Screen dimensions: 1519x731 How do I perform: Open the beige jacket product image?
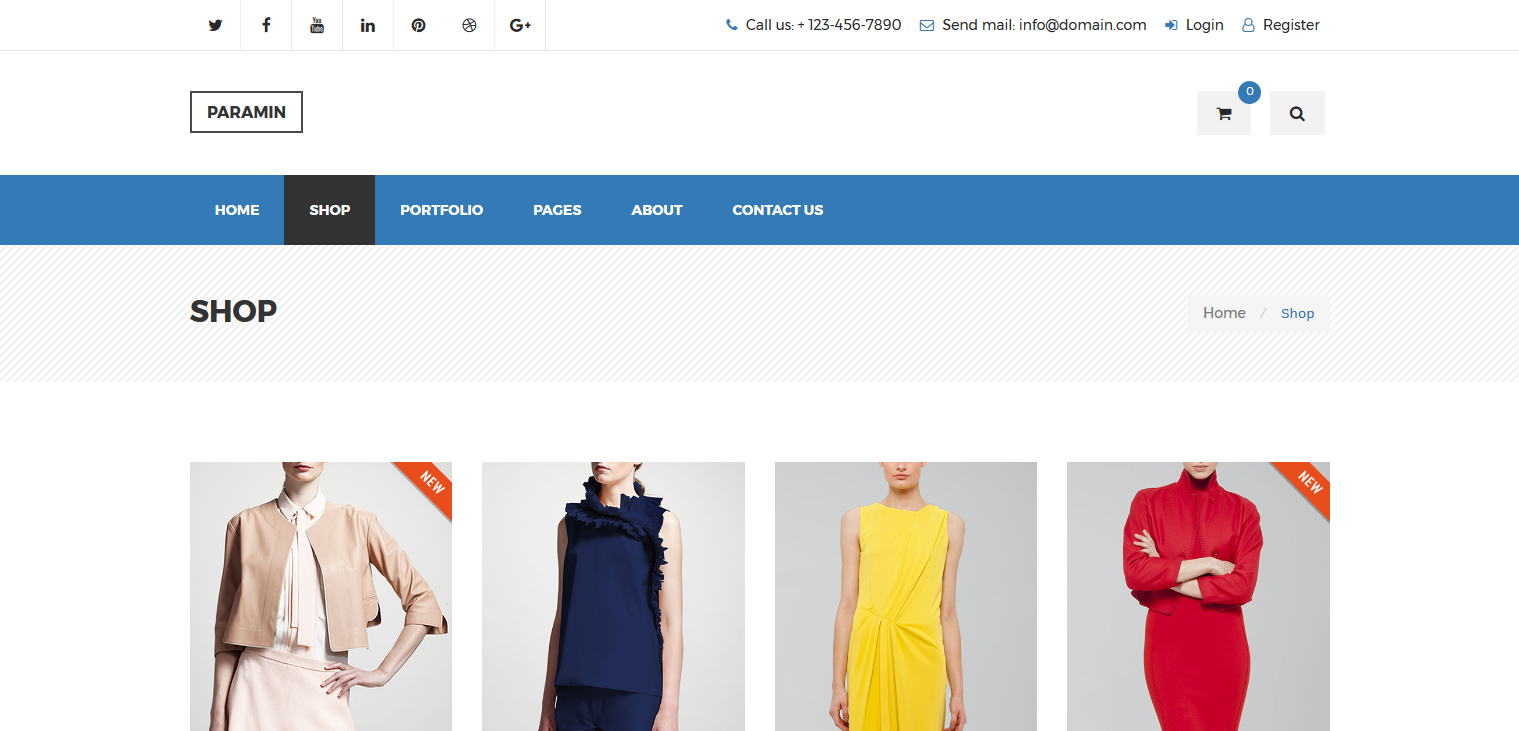(321, 597)
